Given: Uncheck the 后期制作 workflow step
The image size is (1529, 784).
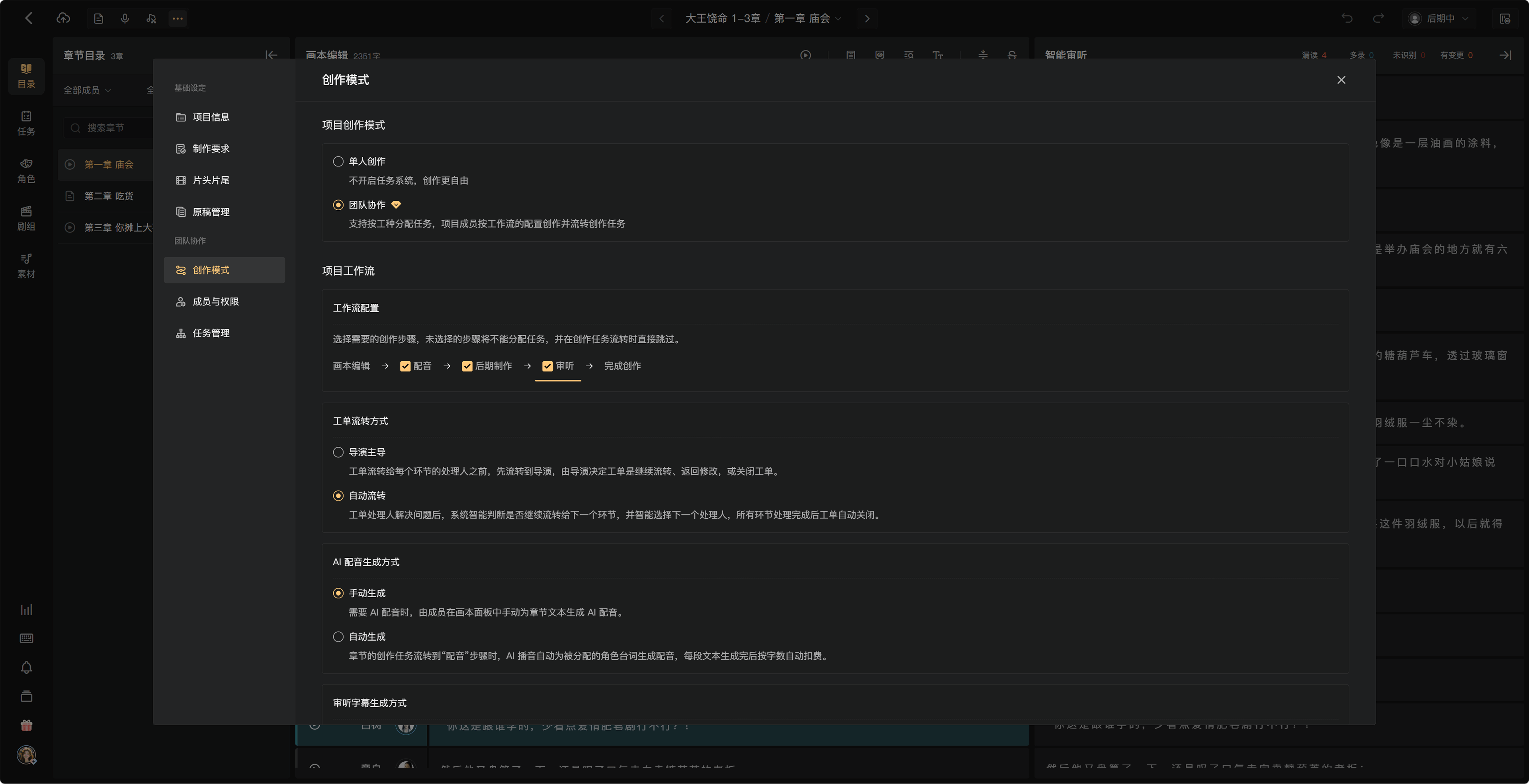Looking at the screenshot, I should pyautogui.click(x=467, y=366).
